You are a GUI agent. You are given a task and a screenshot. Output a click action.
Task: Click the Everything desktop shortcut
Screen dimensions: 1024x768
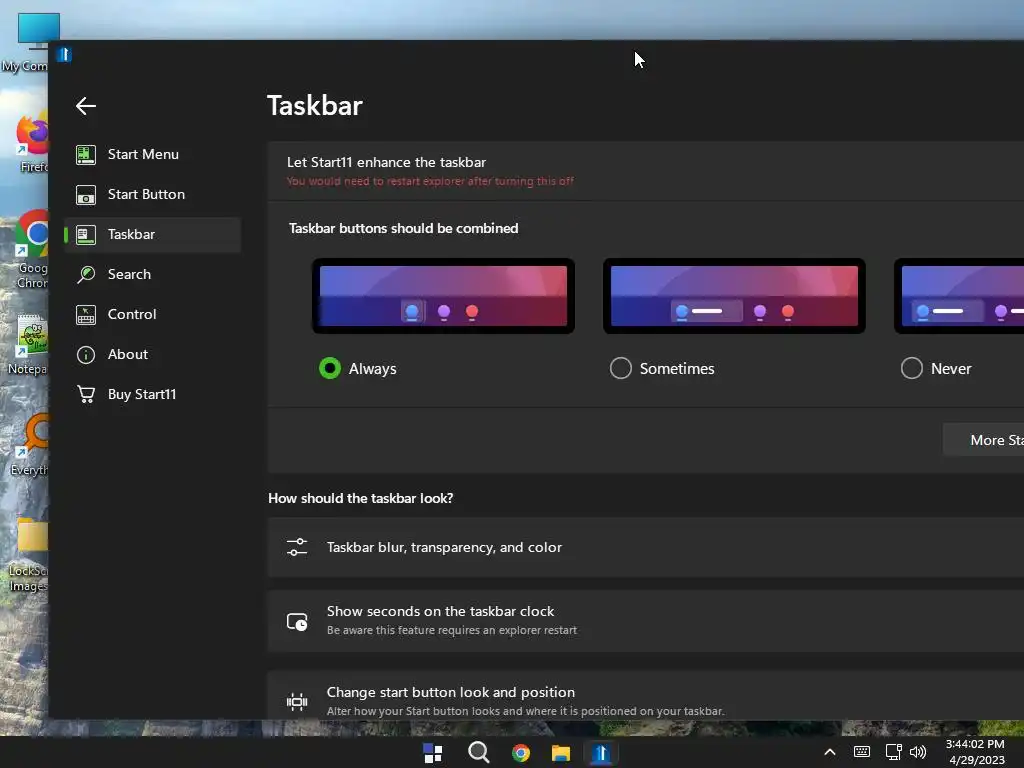pos(29,445)
